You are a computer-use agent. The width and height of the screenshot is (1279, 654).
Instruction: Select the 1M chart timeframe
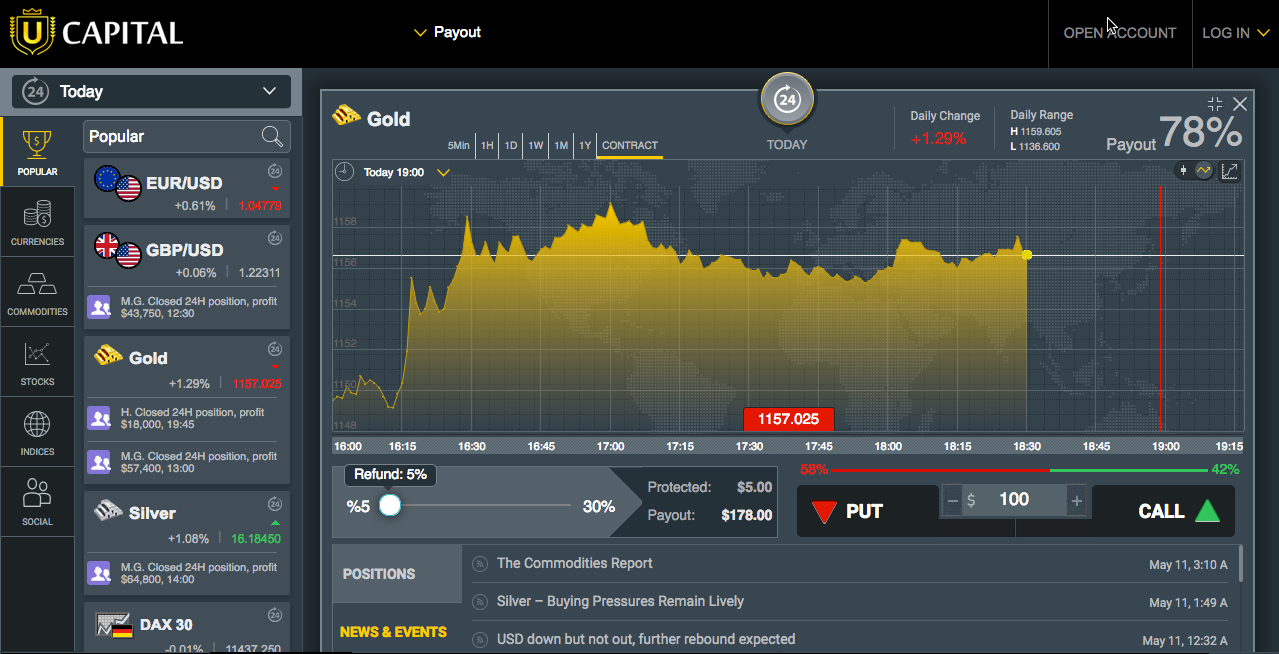[561, 146]
